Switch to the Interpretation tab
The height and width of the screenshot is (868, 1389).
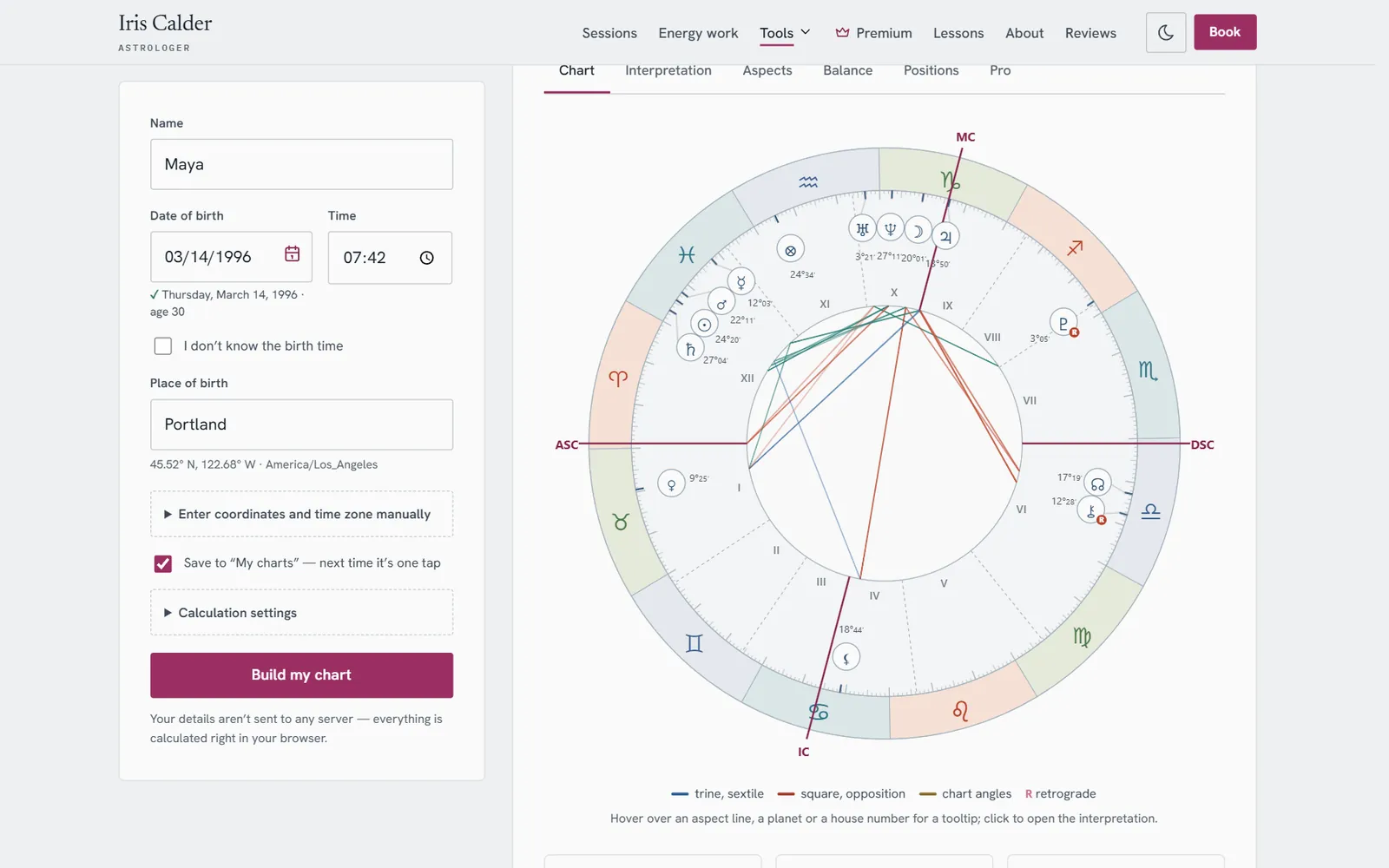[x=668, y=70]
